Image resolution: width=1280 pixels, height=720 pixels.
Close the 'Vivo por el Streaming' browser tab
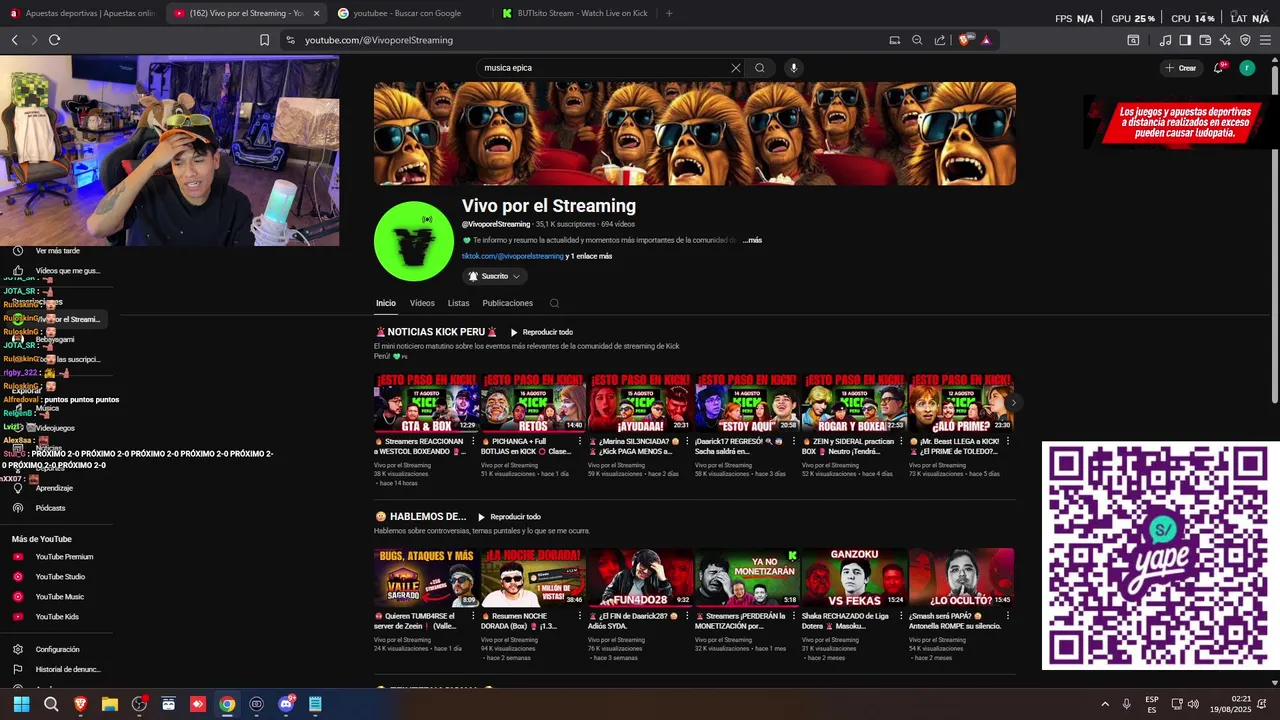tap(316, 13)
